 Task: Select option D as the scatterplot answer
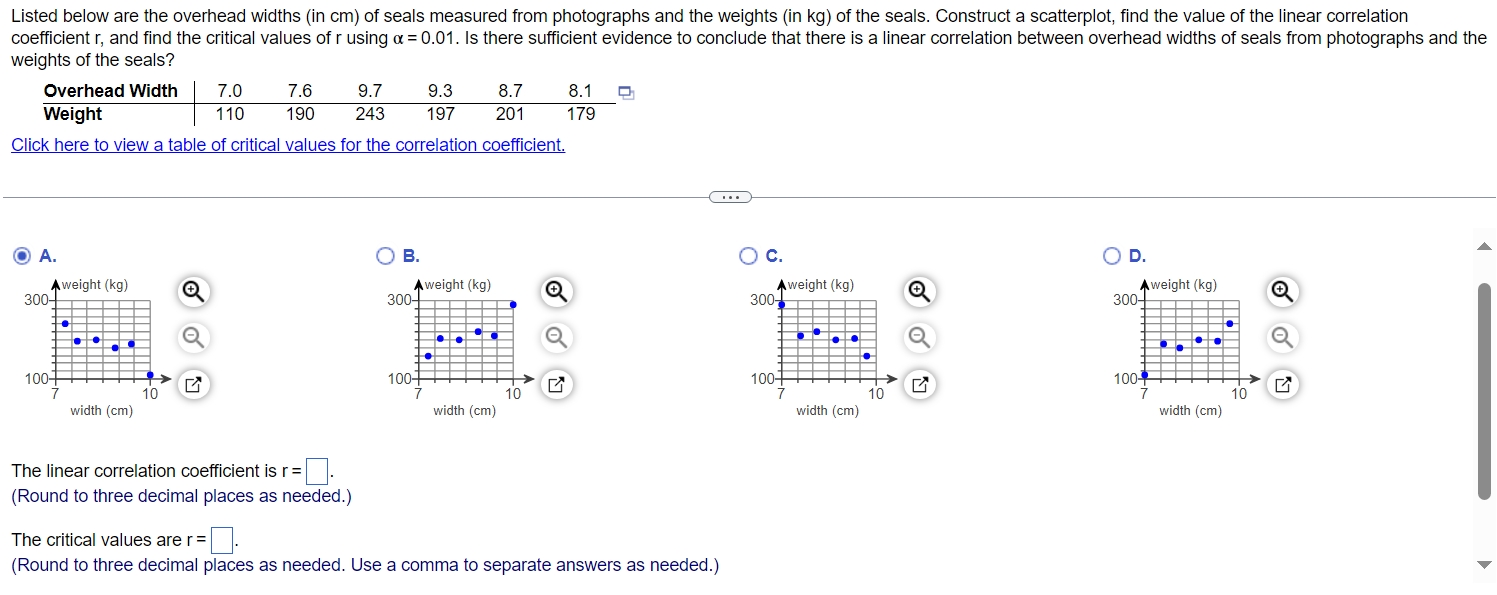[x=1111, y=256]
